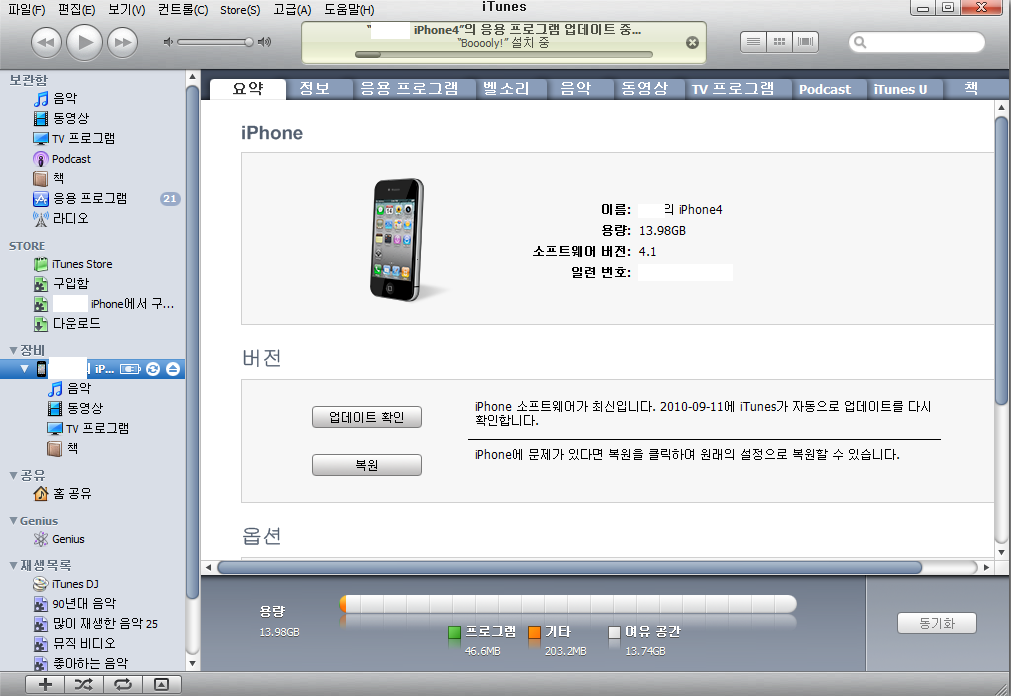
Task: Open the 좋아하는 음악 playlist
Action: tap(81, 663)
